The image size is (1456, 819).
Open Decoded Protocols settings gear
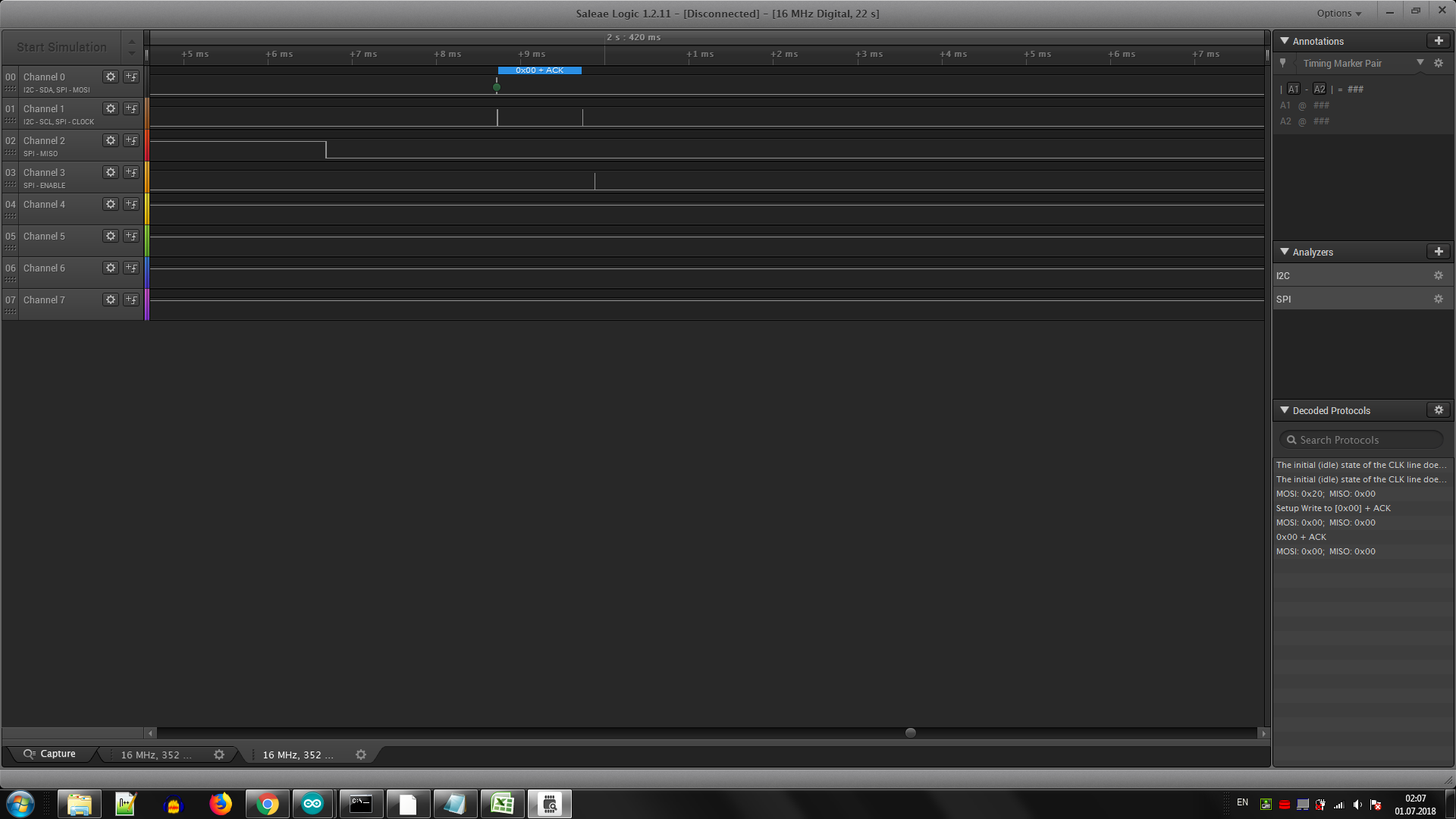[x=1438, y=410]
